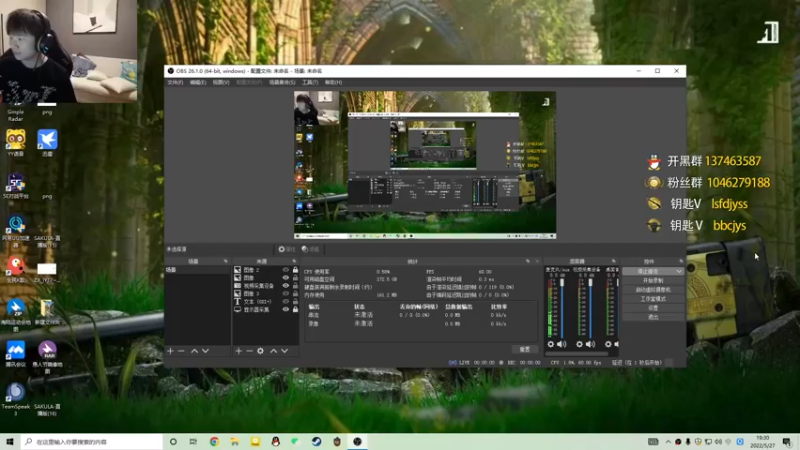Viewport: 800px width, 450px height.
Task: Remove the selected scene with the minus icon
Action: [x=181, y=351]
